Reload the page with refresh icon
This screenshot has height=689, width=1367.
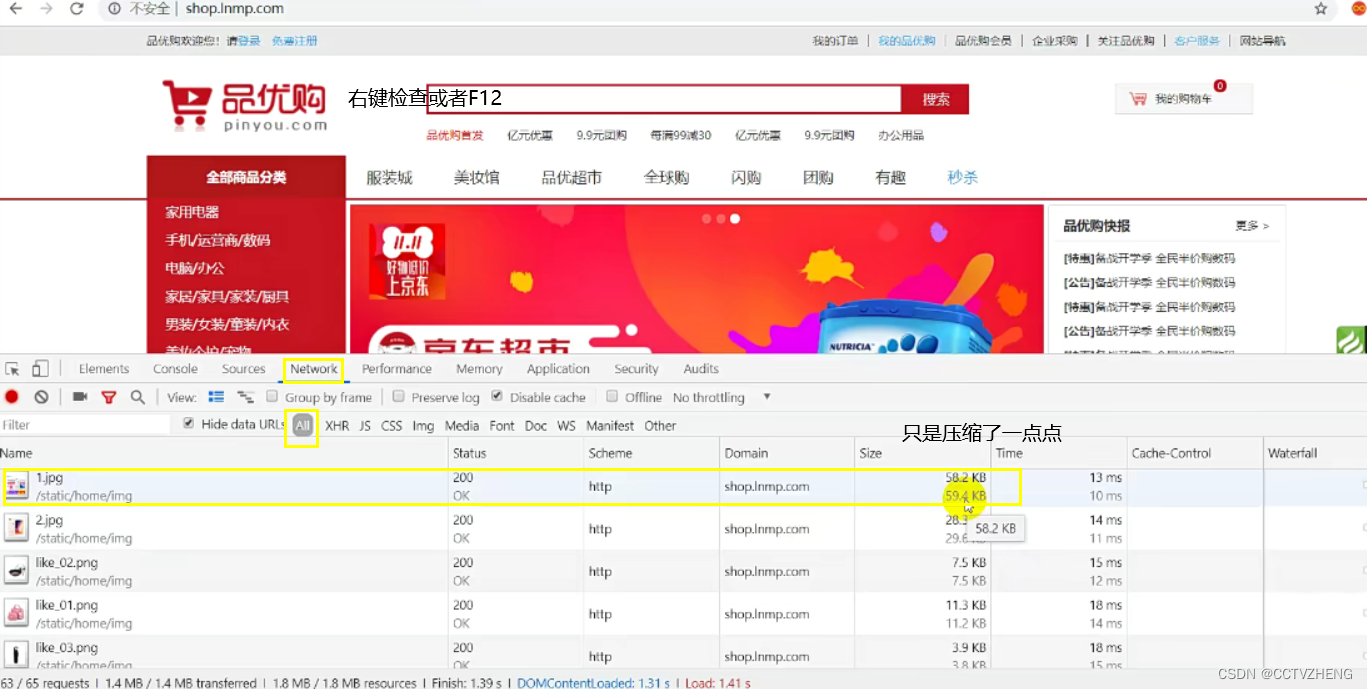tap(77, 9)
